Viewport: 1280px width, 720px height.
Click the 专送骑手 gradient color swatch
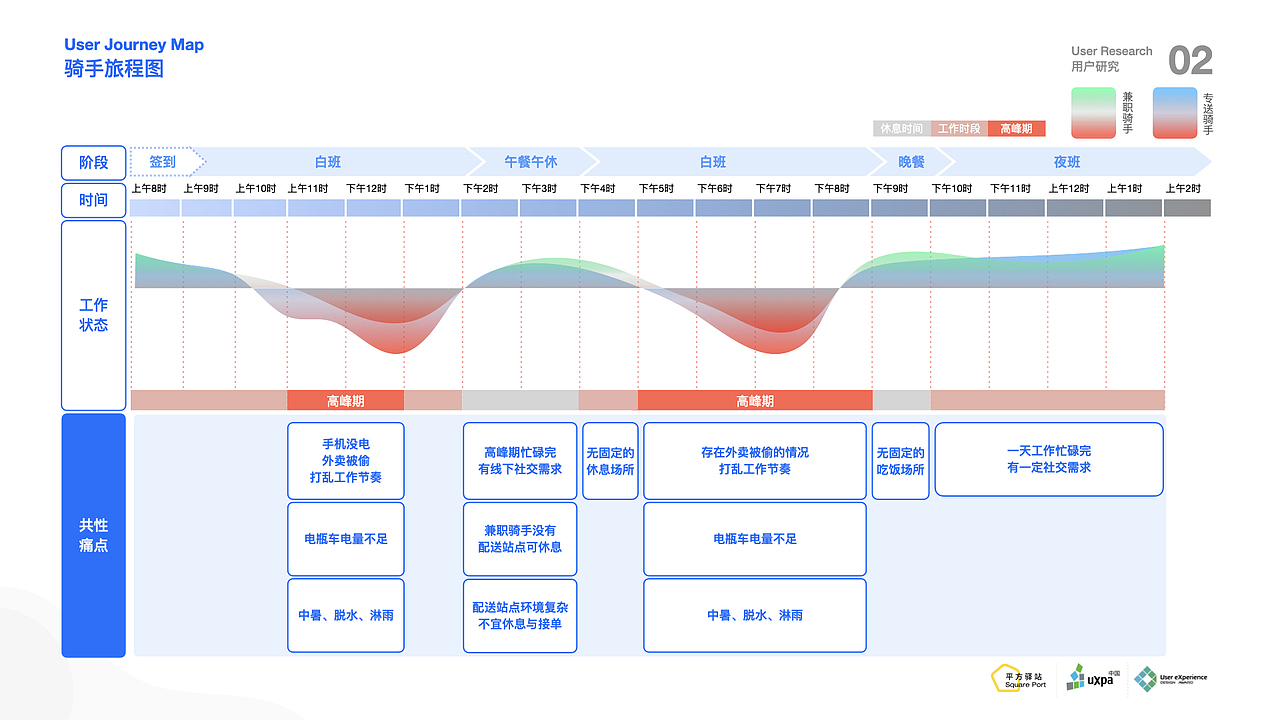pos(1172,110)
